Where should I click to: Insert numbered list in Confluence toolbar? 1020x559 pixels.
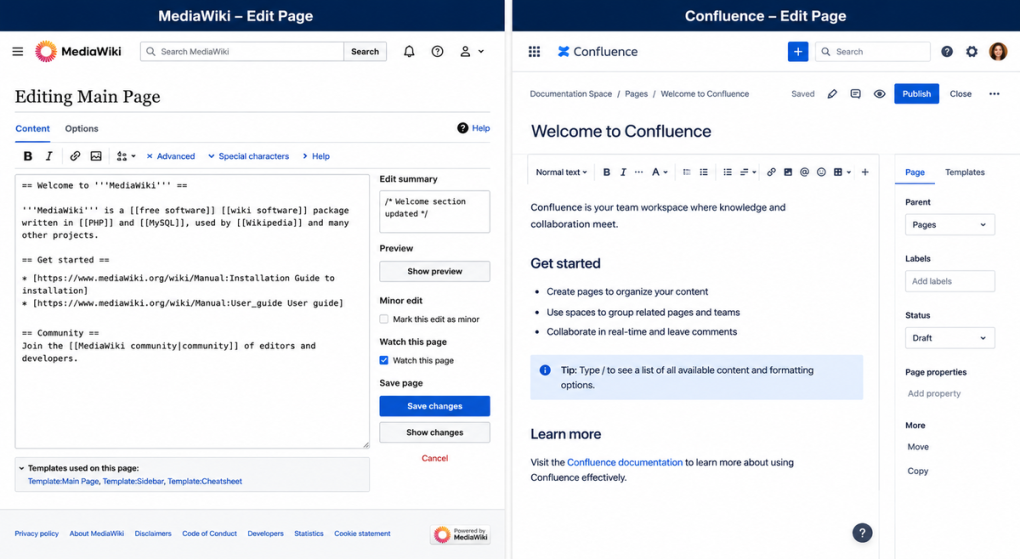tap(727, 172)
